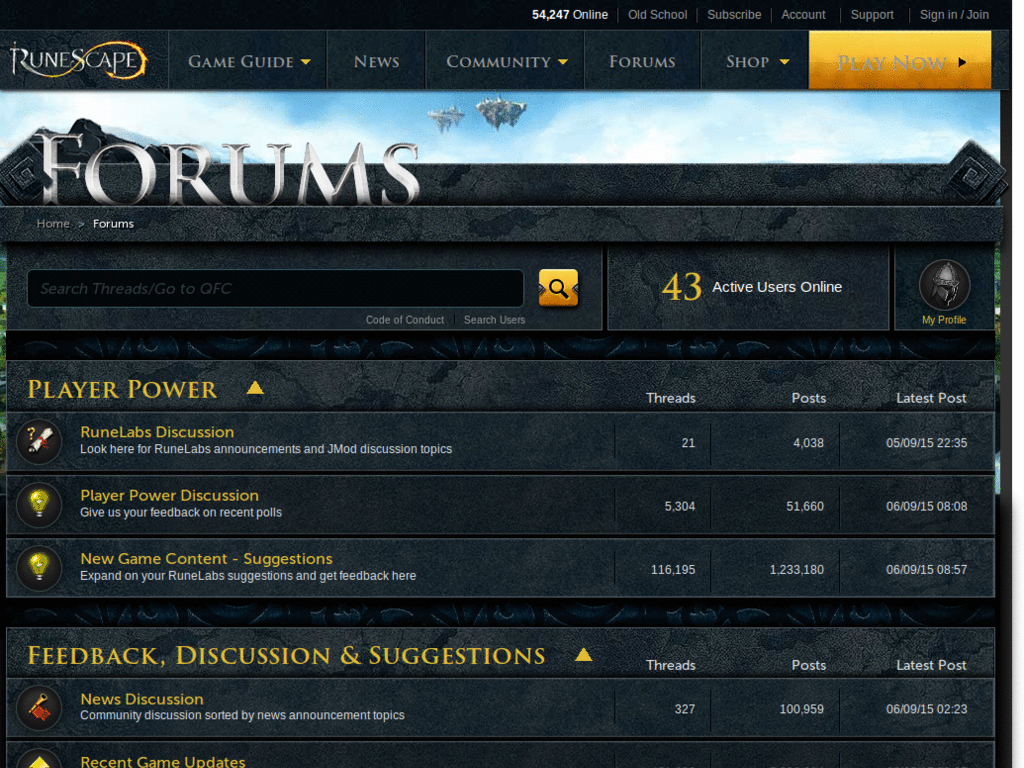The image size is (1024, 768).
Task: Click the 5,304 threads count
Action: 679,506
